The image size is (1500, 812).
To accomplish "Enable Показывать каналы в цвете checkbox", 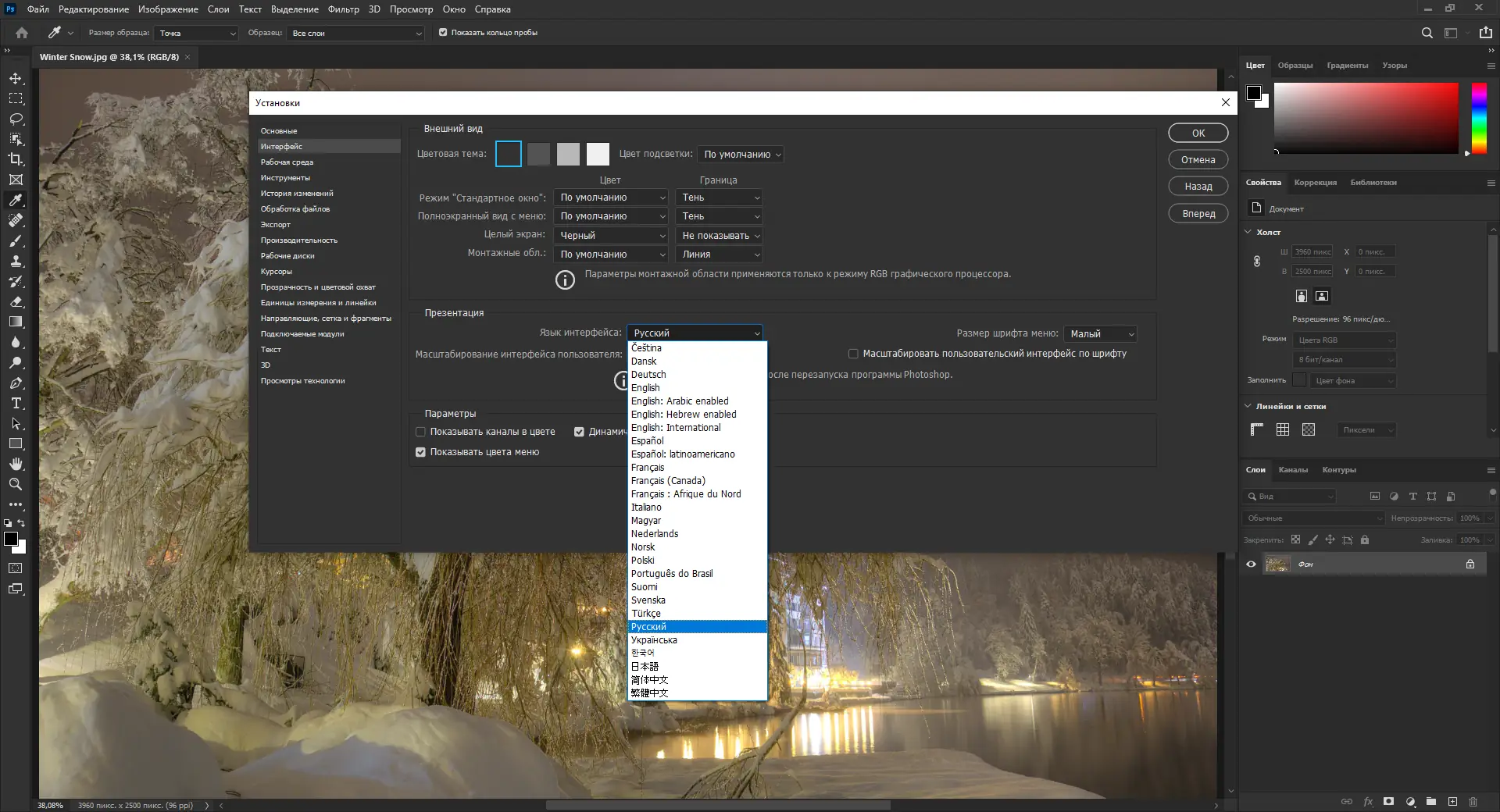I will (x=420, y=432).
